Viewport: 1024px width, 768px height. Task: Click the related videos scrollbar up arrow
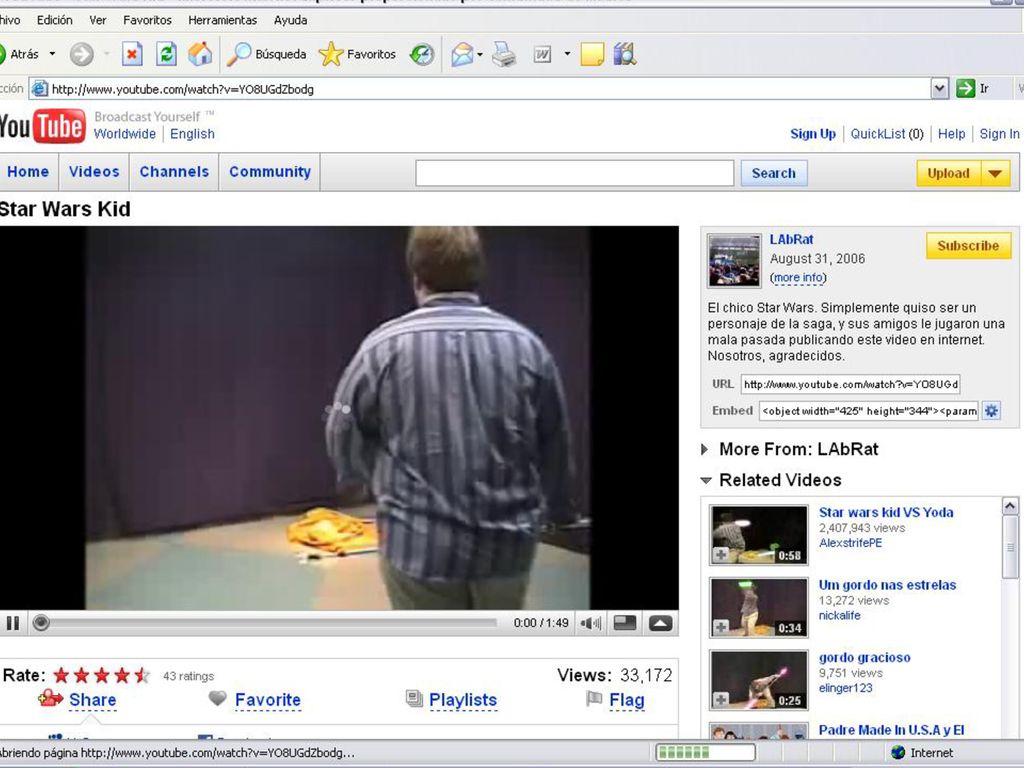pyautogui.click(x=1010, y=506)
